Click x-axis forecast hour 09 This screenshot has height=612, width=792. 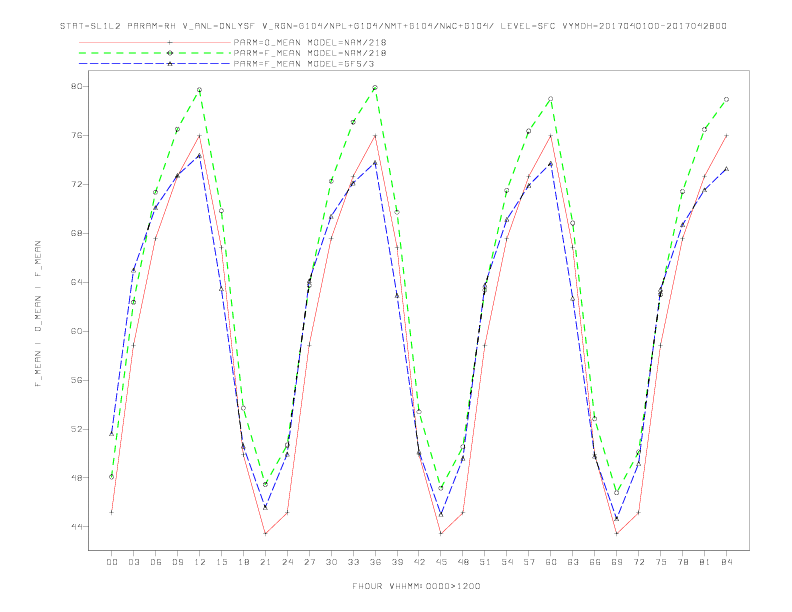[177, 562]
